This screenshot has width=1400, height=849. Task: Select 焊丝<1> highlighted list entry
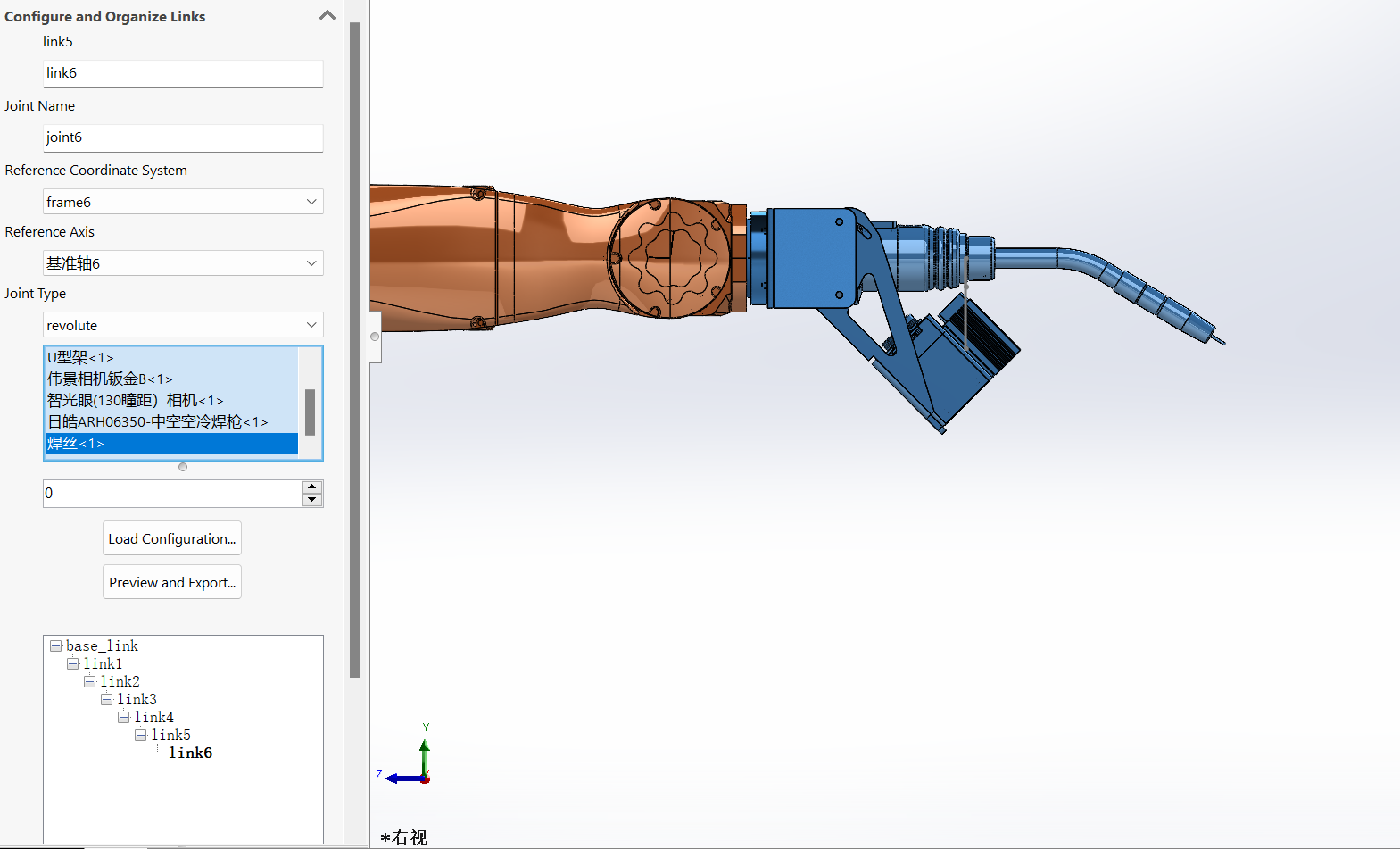(76, 444)
